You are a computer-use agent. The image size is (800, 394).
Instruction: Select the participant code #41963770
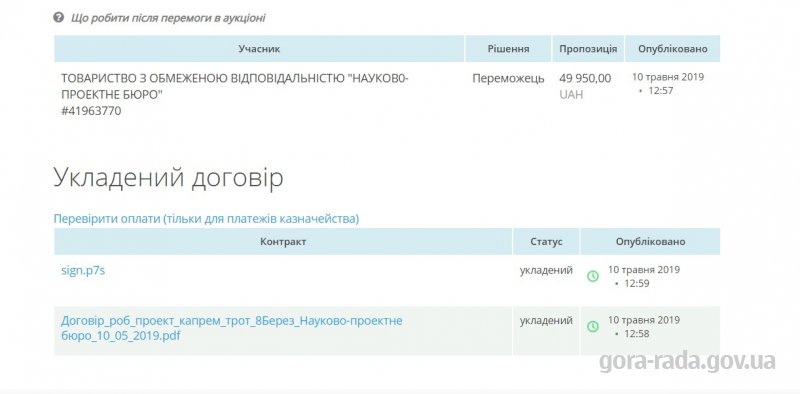tap(91, 111)
